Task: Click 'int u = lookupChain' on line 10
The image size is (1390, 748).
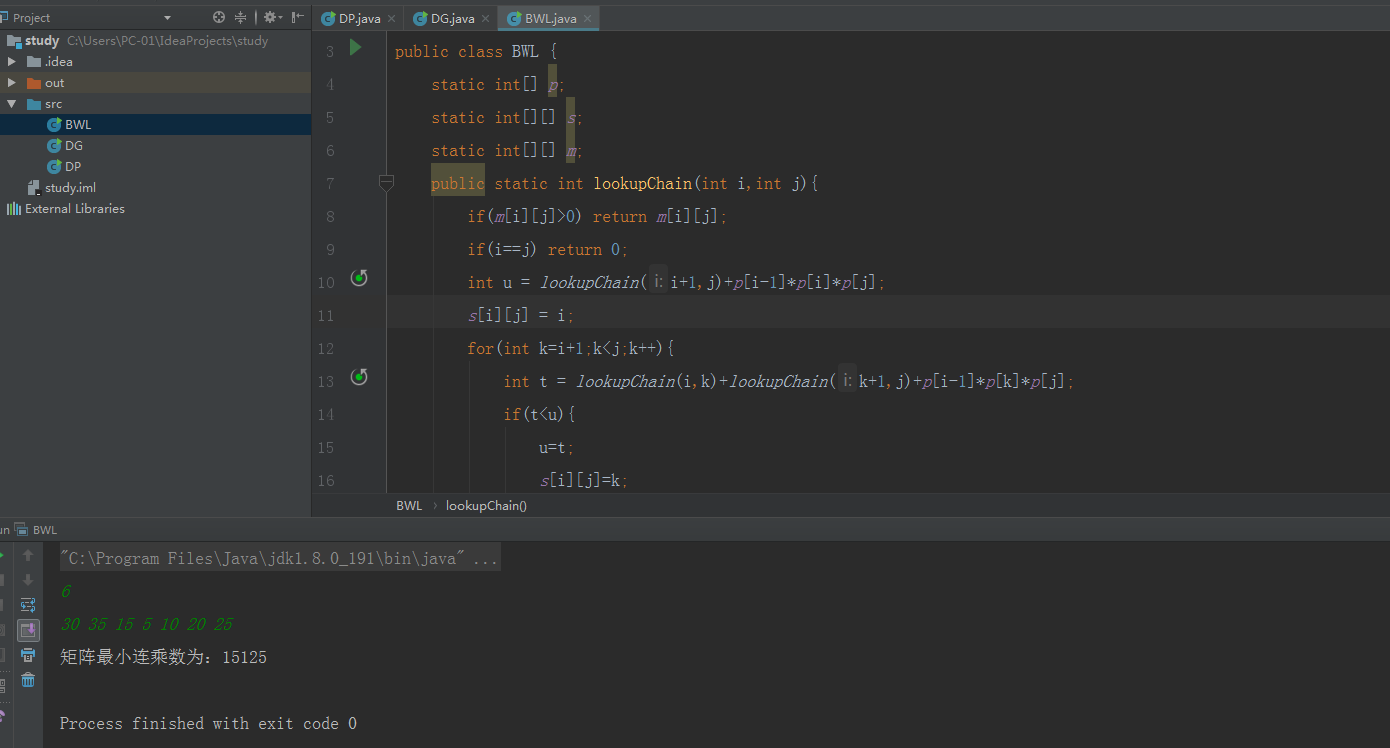Action: point(553,283)
